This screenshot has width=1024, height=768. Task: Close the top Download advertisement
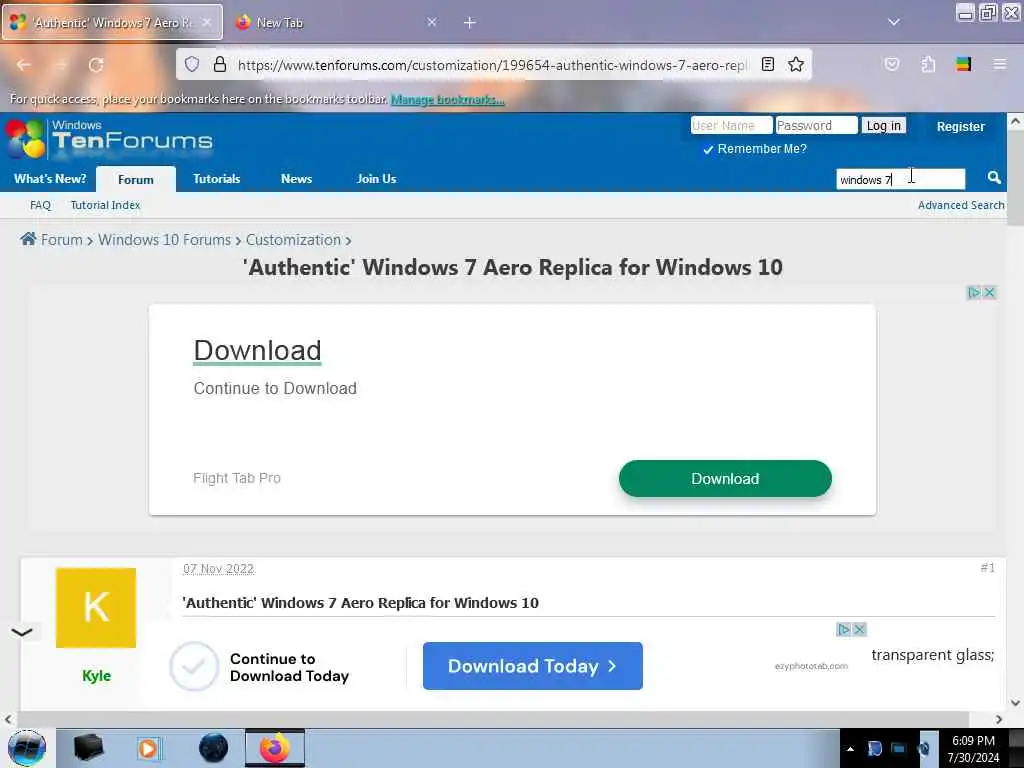(x=989, y=292)
